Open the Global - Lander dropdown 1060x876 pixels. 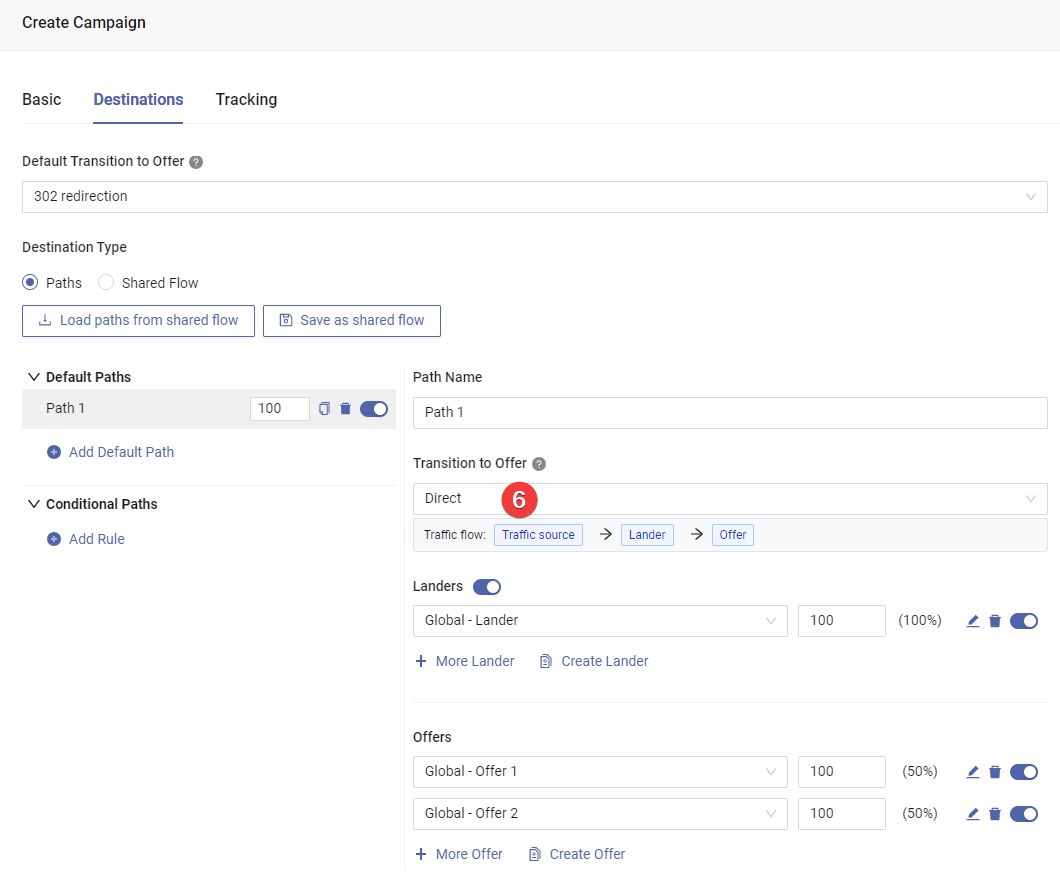click(600, 620)
